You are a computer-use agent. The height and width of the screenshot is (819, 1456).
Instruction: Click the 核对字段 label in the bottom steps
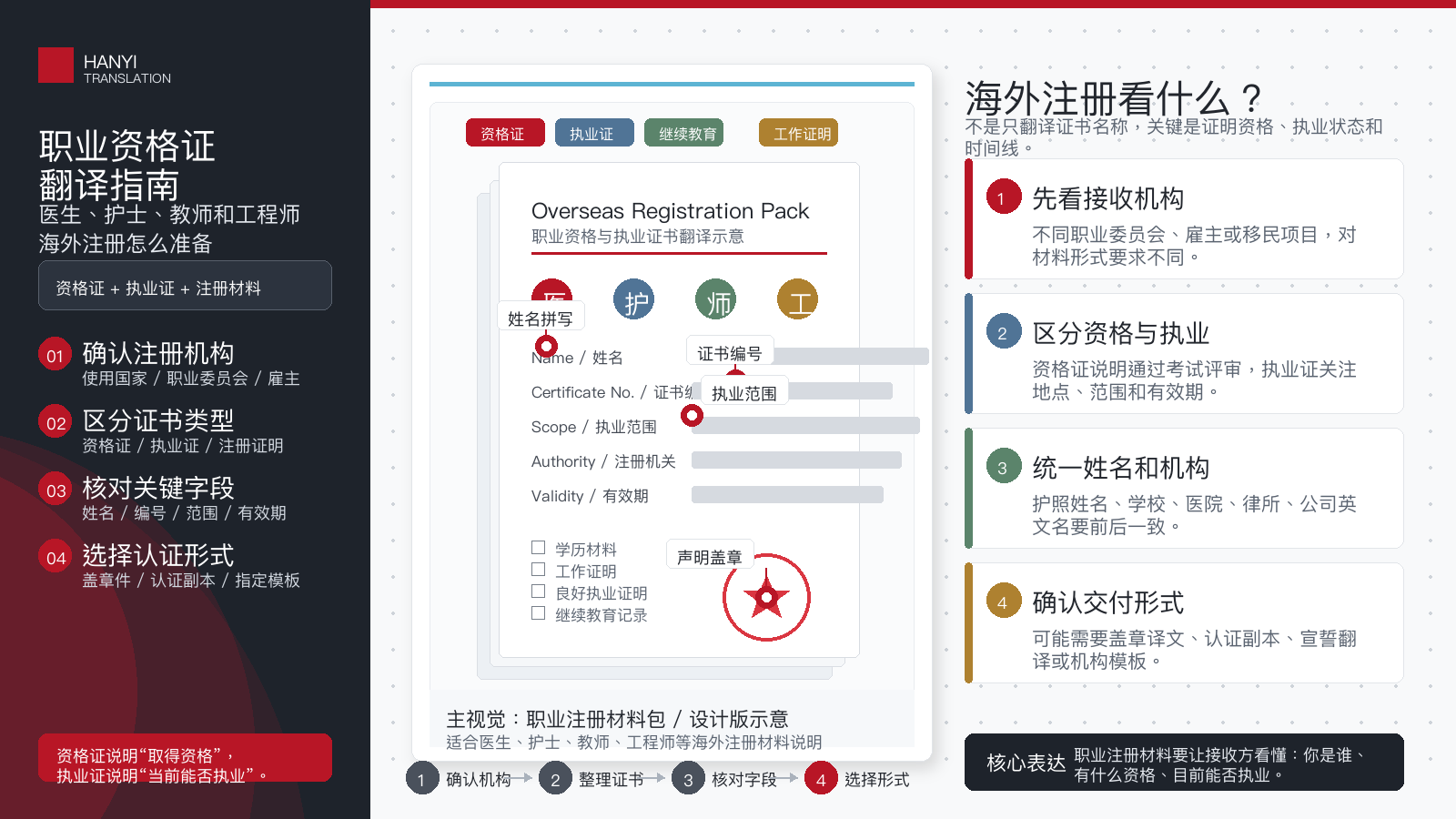pos(744,780)
